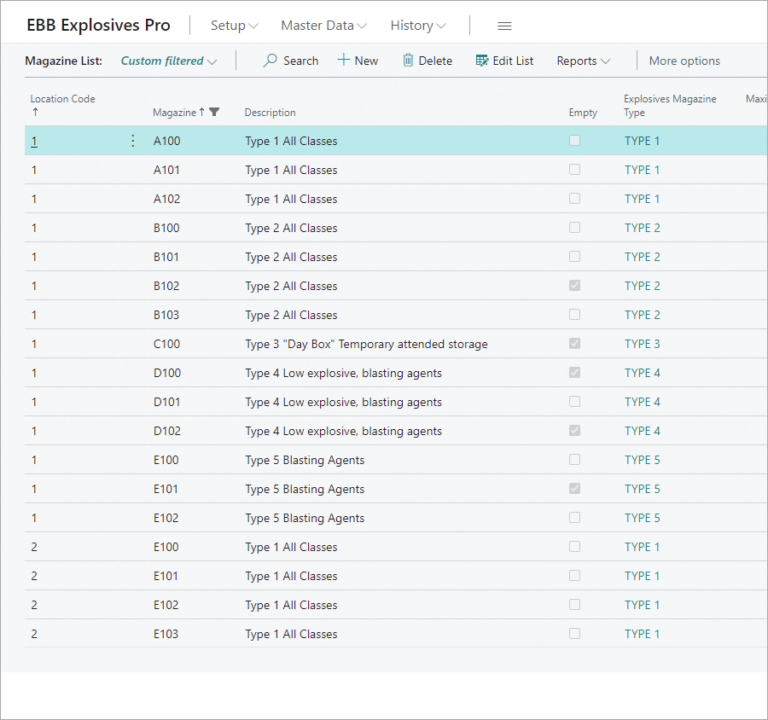Click the Edit List grid icon
Image resolution: width=768 pixels, height=720 pixels.
(x=482, y=60)
